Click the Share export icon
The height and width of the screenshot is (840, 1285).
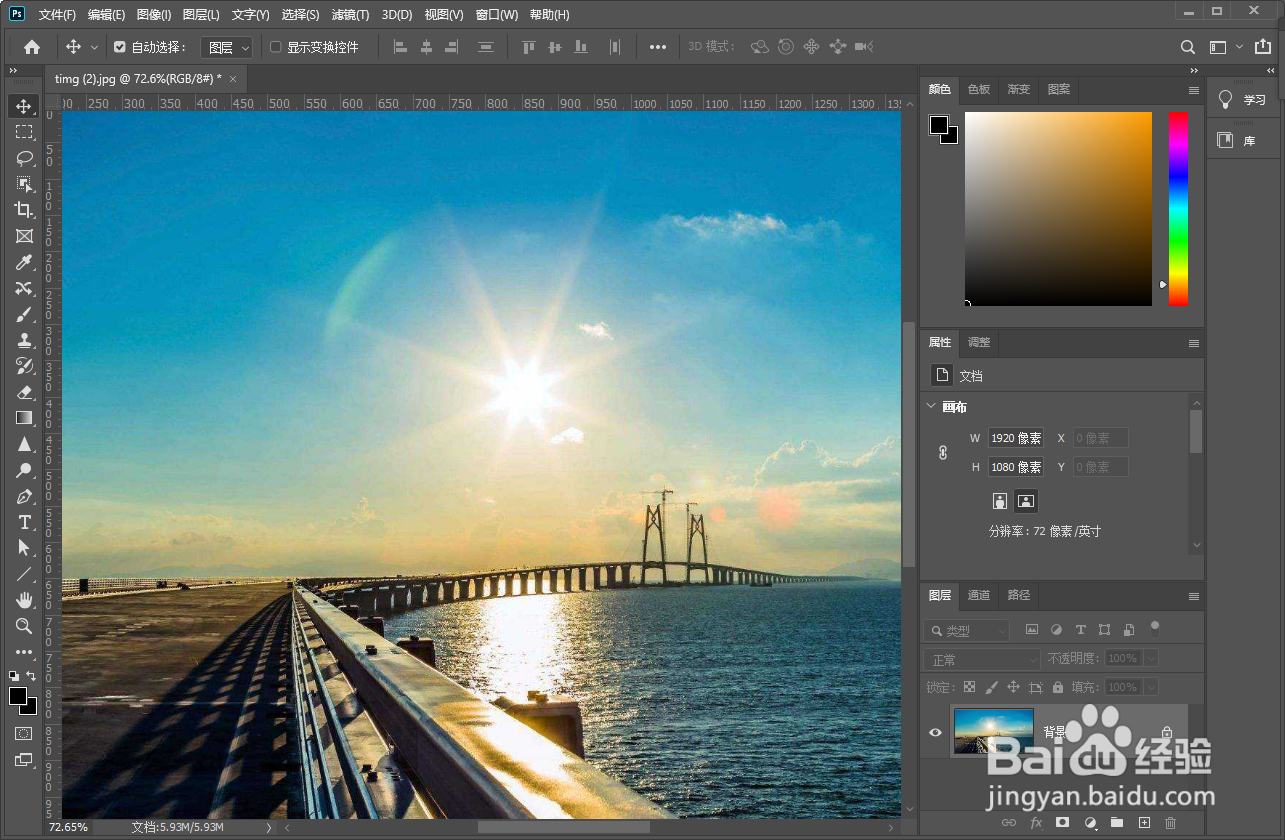point(1264,47)
